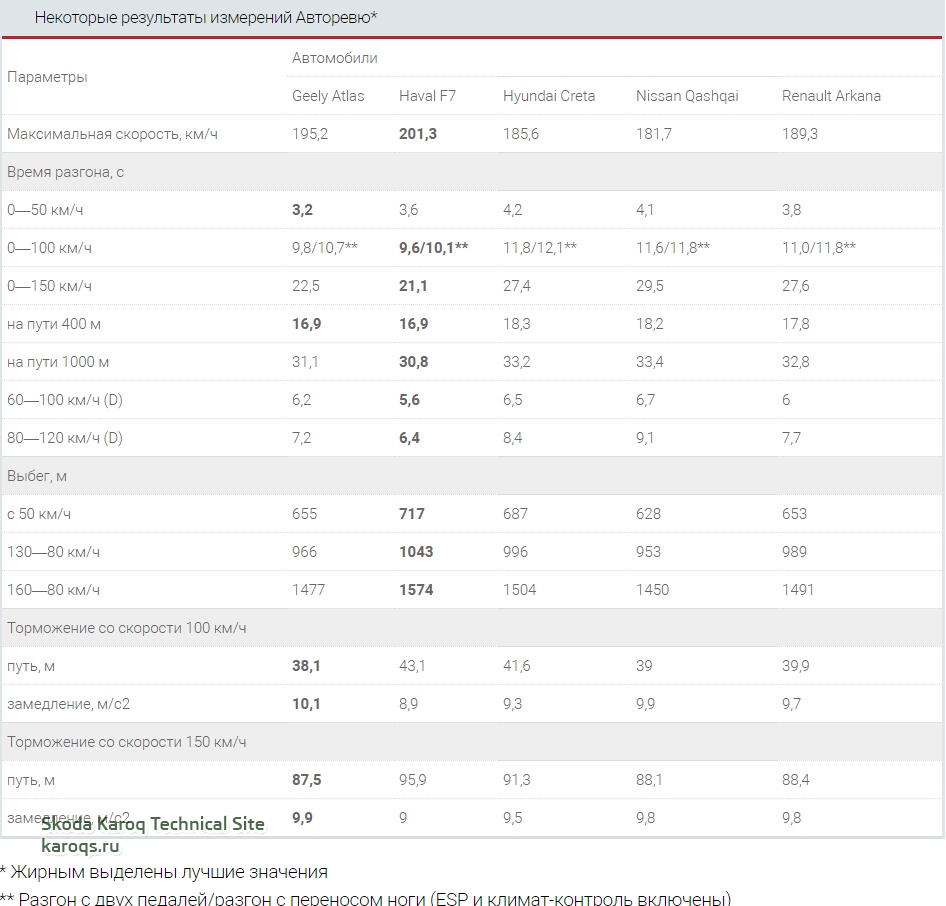Image resolution: width=946 pixels, height=906 pixels.
Task: Click the bold value '30,8'
Action: point(413,362)
